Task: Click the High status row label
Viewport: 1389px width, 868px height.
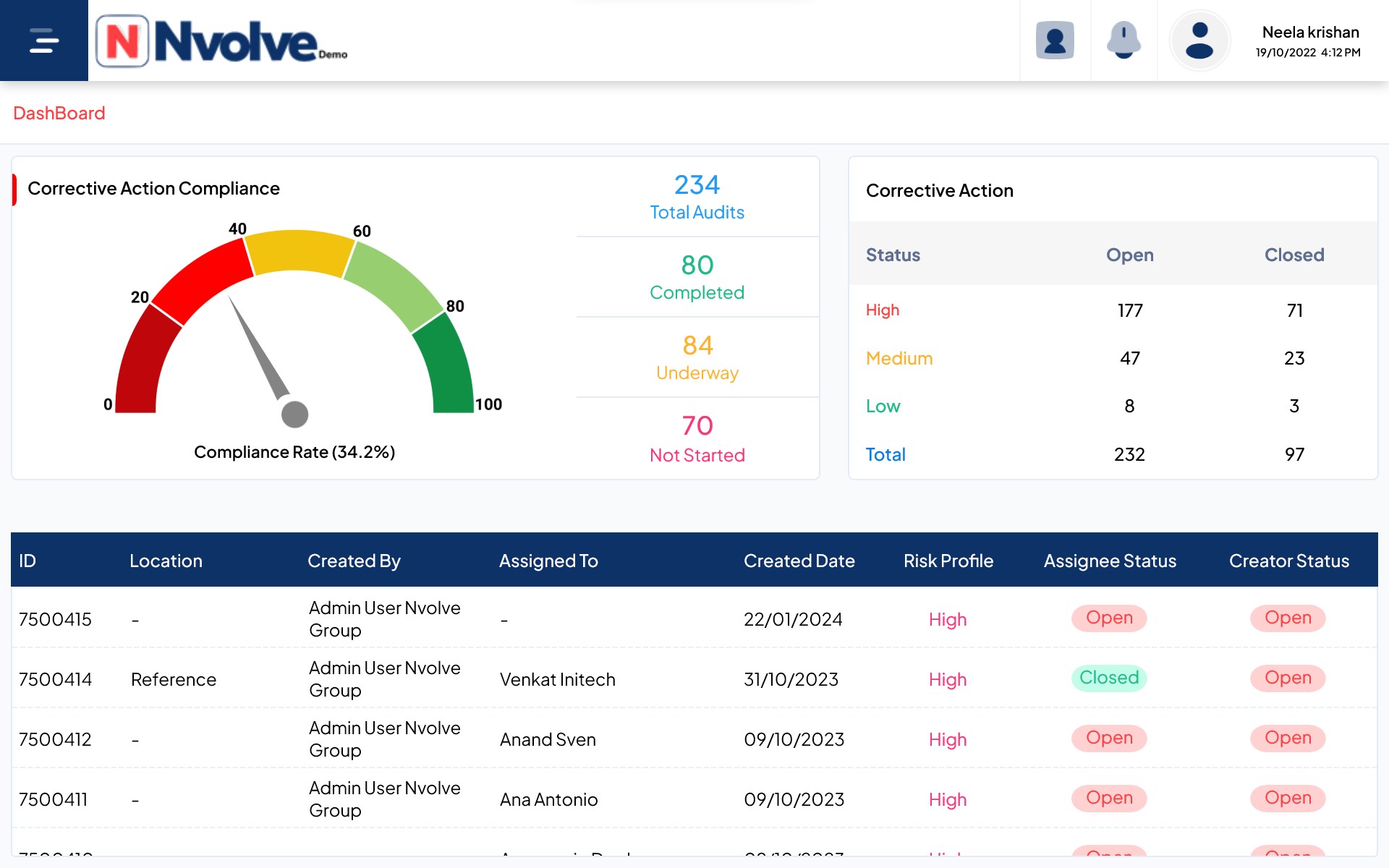Action: point(883,310)
